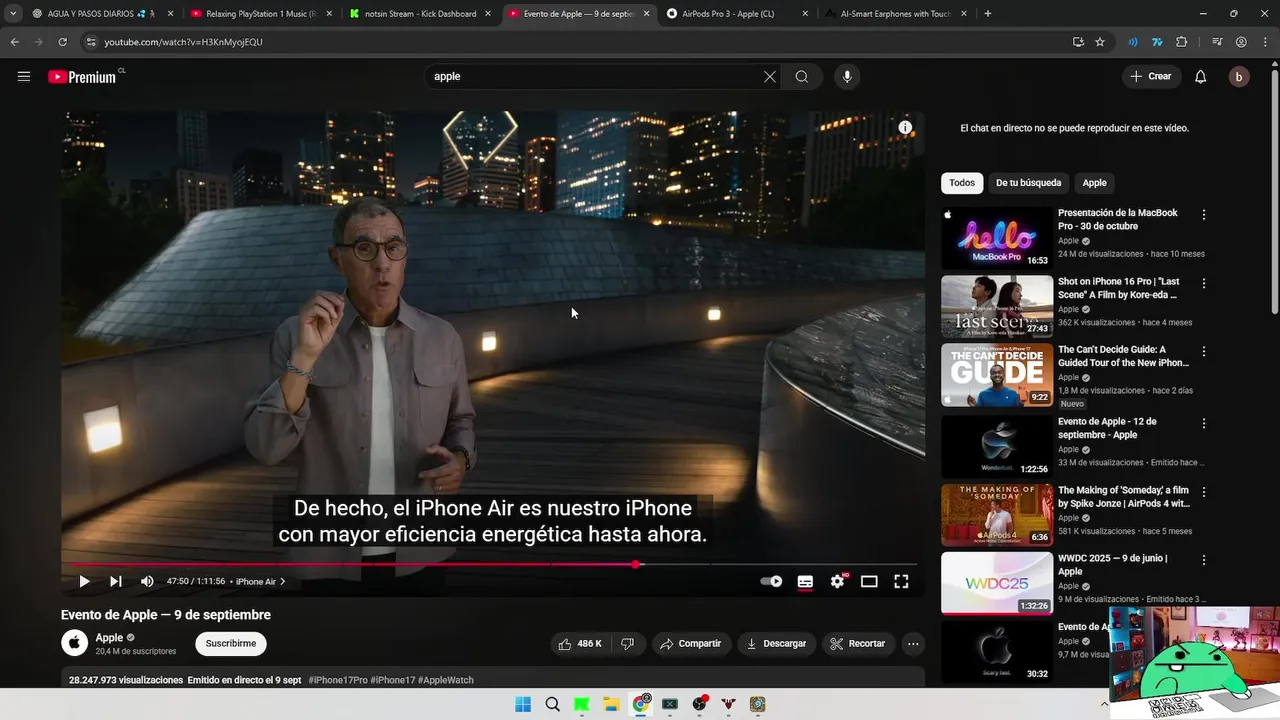Open the tab search dropdown arrow
The width and height of the screenshot is (1280, 720).
(13, 14)
